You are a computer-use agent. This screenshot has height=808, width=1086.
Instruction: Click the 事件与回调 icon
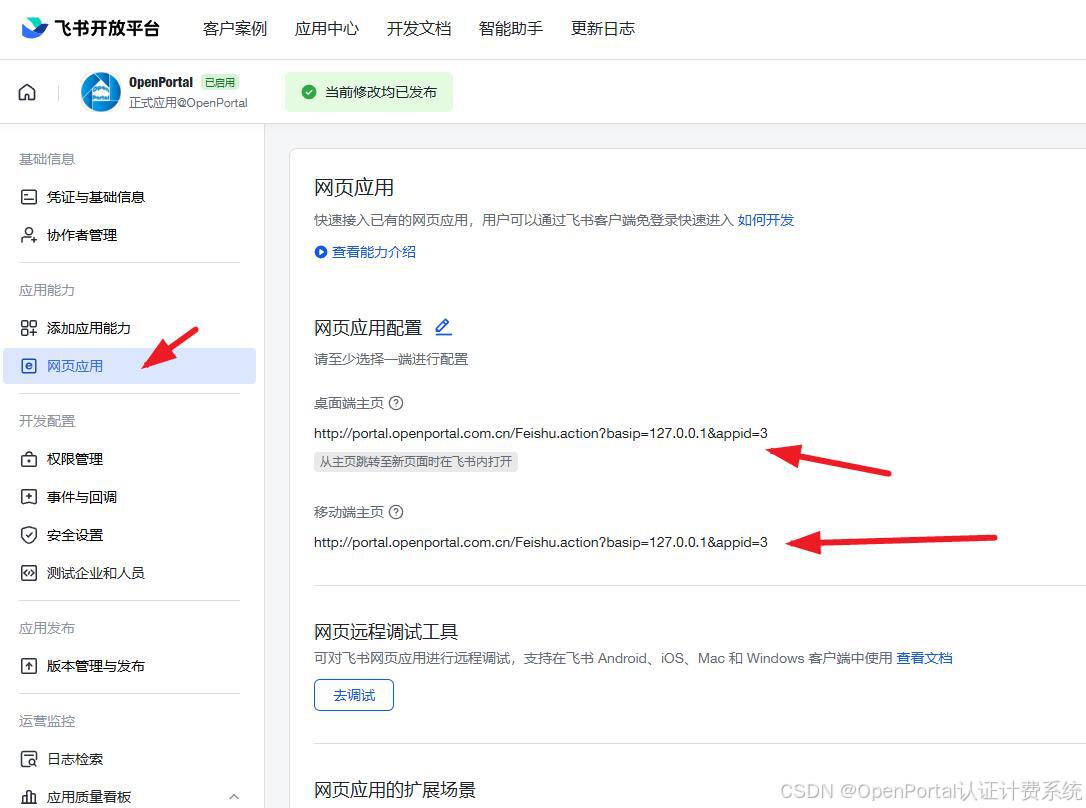[29, 497]
